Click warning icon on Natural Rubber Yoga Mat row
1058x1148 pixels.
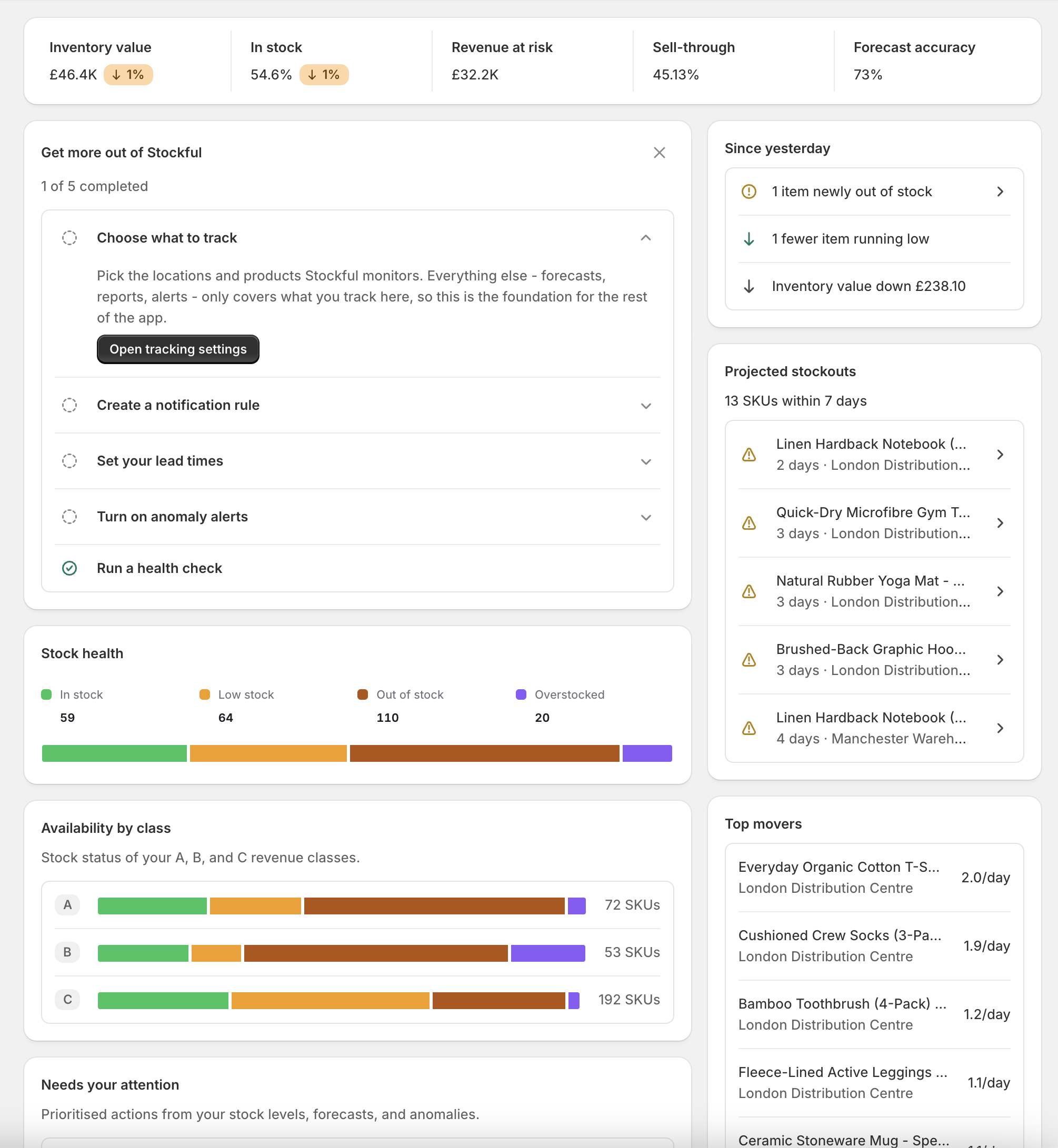(x=749, y=591)
